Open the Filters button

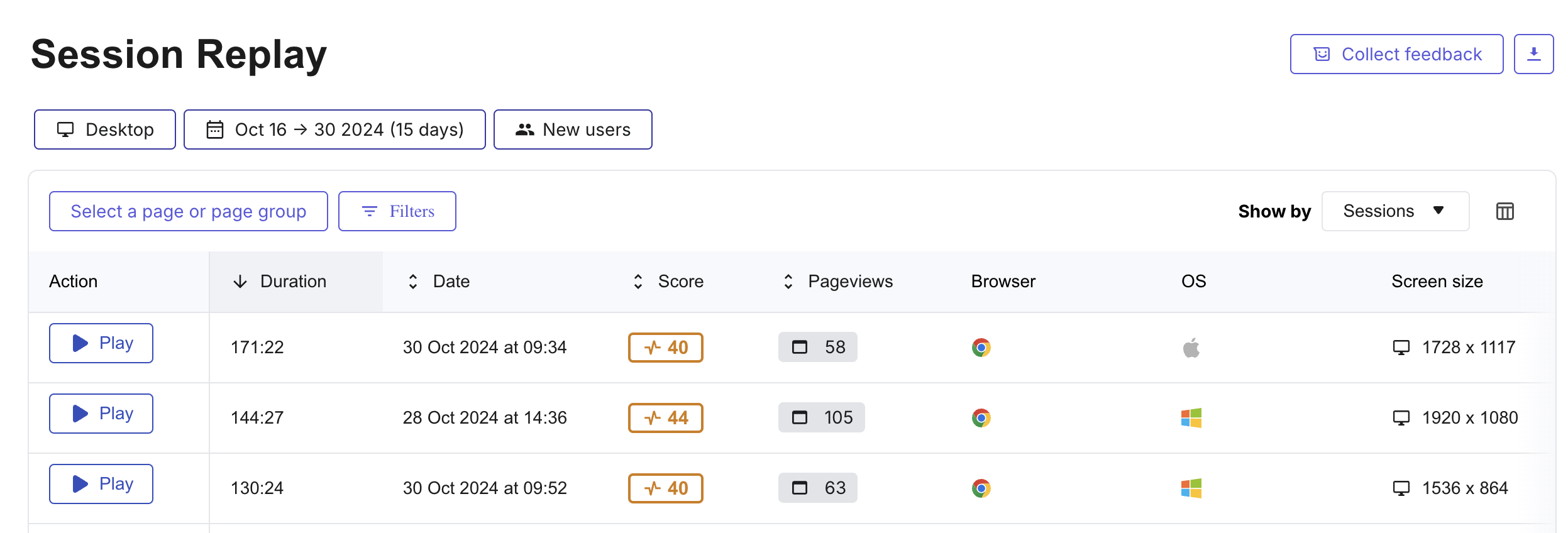(x=397, y=211)
